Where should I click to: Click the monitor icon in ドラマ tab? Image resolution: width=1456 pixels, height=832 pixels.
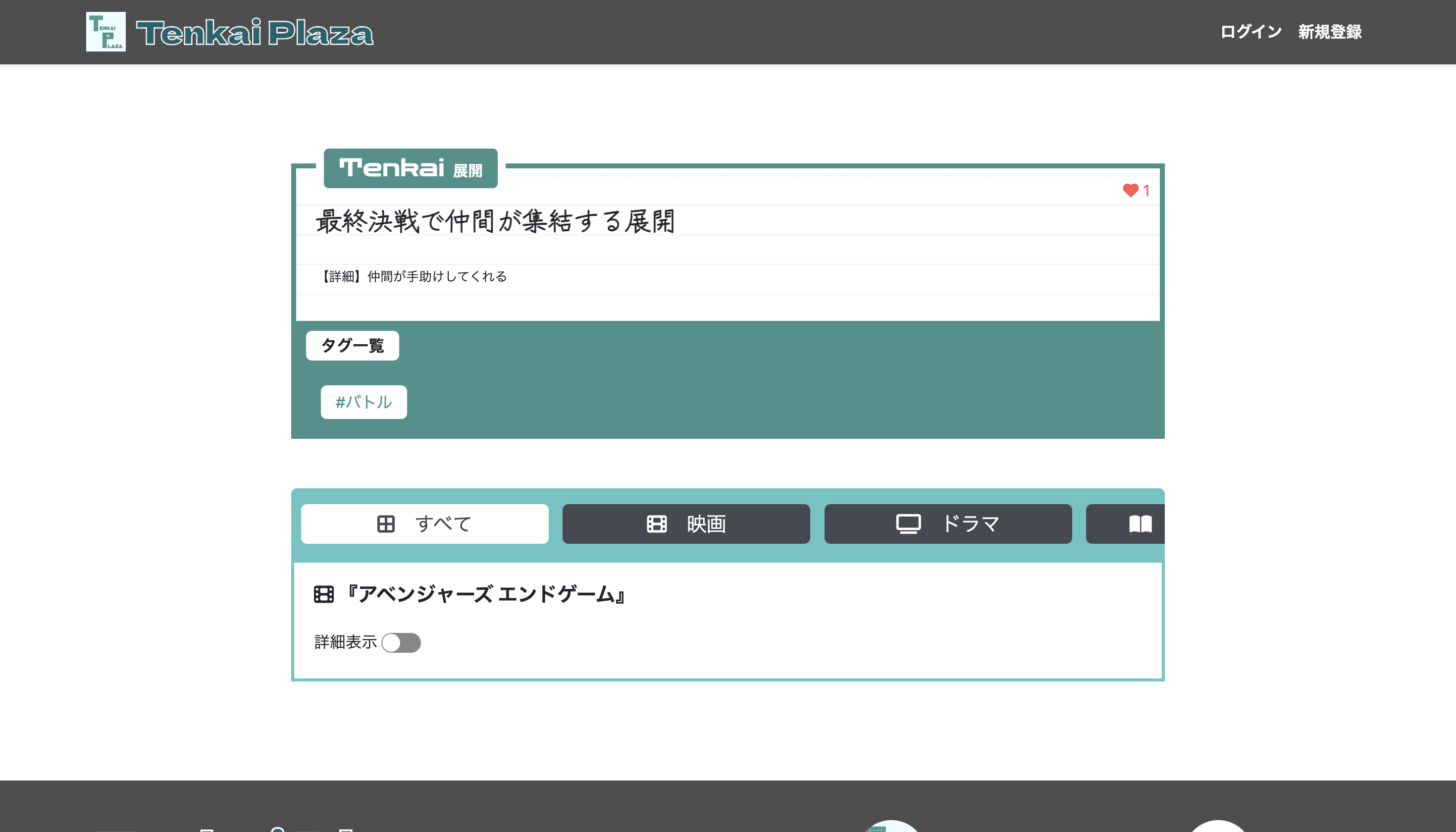(908, 524)
